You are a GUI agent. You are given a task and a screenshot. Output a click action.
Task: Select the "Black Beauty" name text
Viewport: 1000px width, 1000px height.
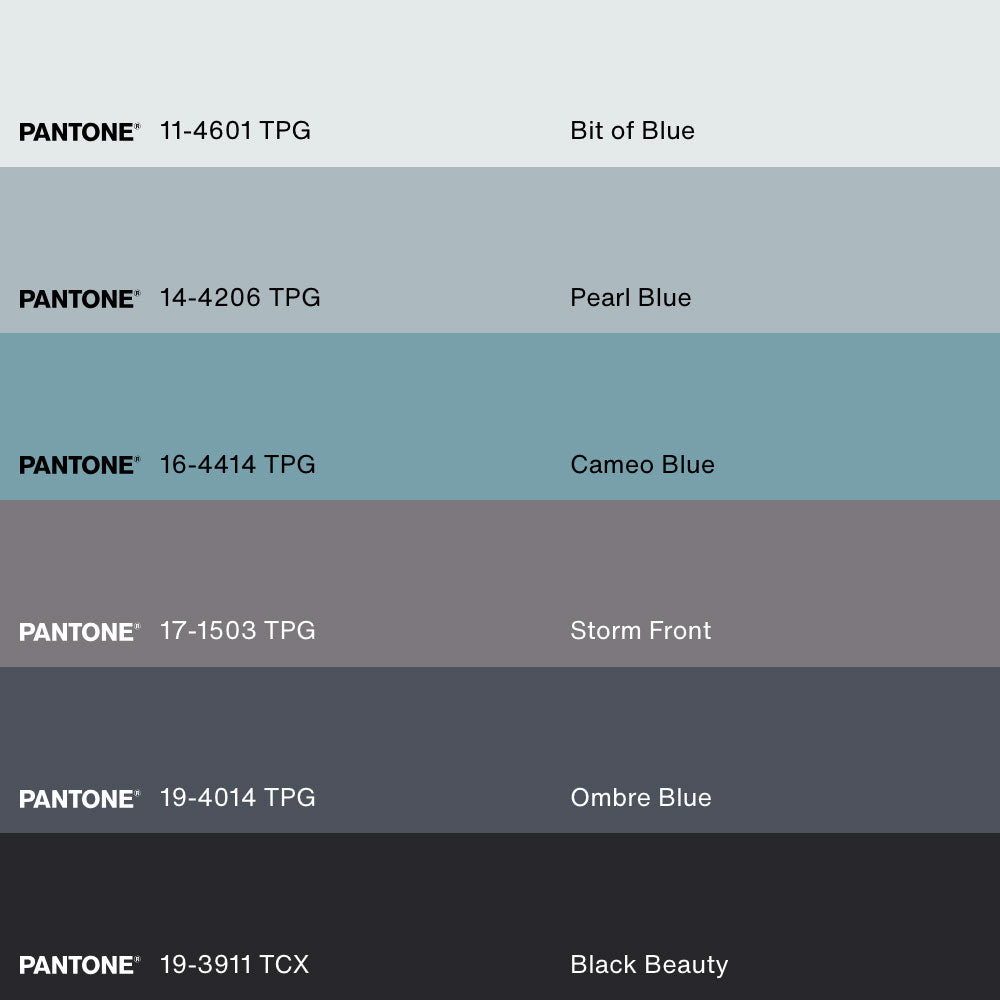tap(649, 965)
